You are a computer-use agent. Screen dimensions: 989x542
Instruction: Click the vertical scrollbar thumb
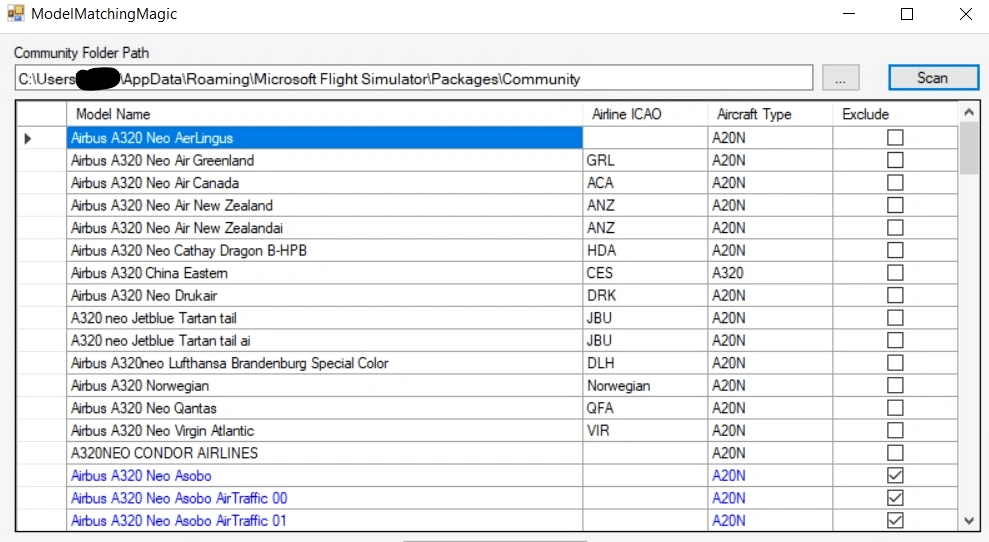[x=969, y=149]
